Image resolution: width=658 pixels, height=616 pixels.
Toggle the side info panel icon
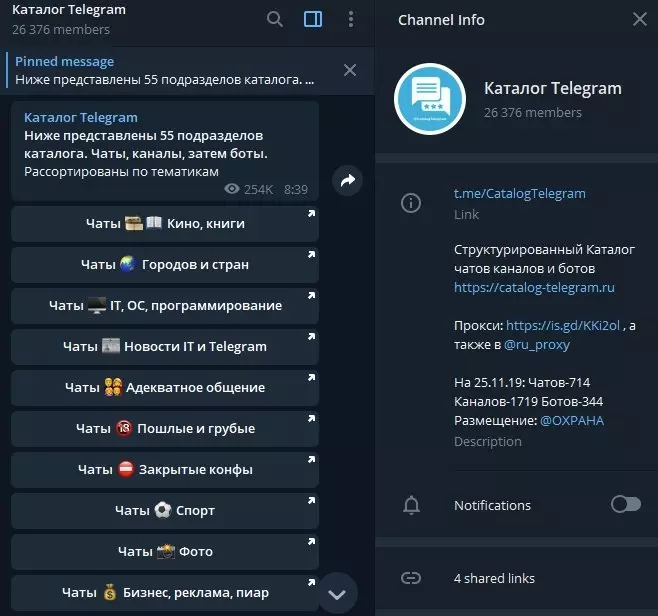click(x=313, y=19)
